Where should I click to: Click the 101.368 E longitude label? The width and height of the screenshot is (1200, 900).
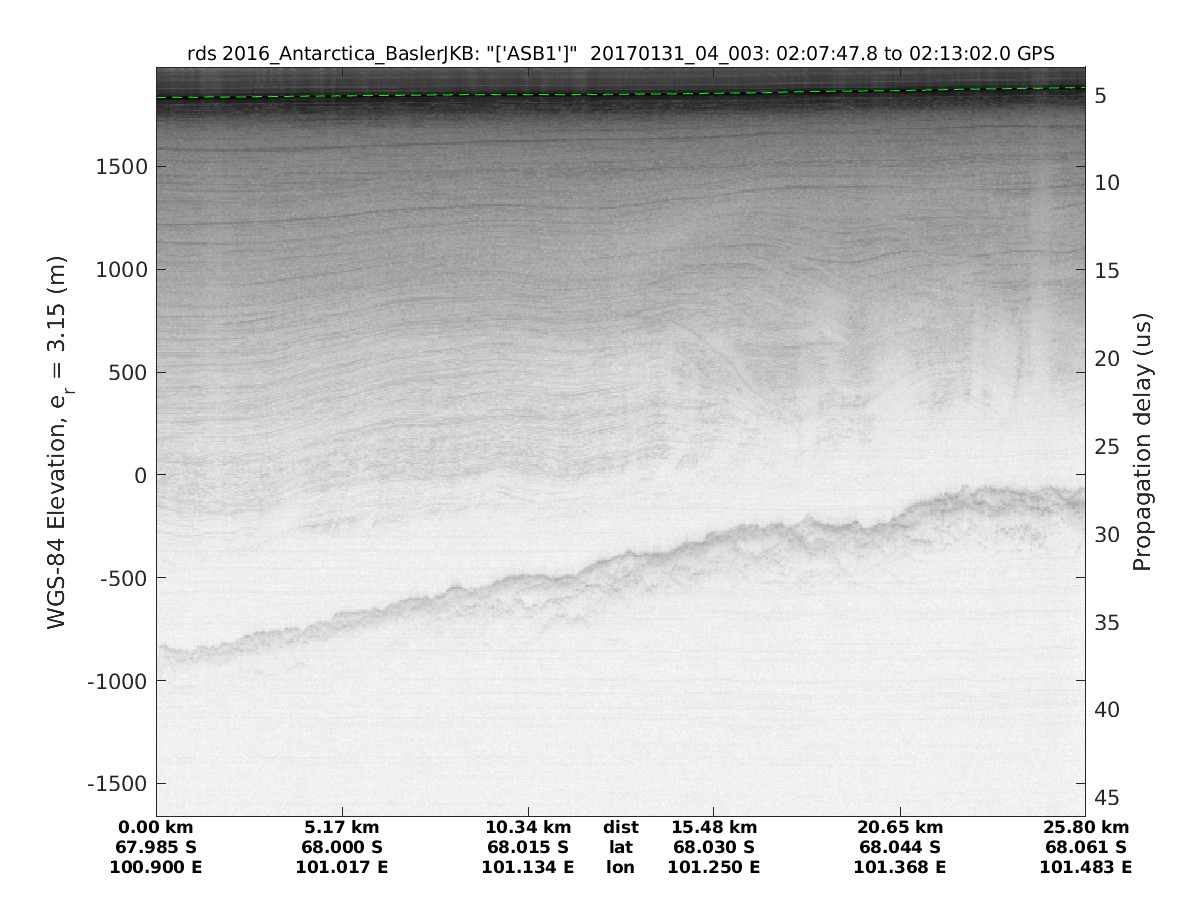[x=900, y=867]
